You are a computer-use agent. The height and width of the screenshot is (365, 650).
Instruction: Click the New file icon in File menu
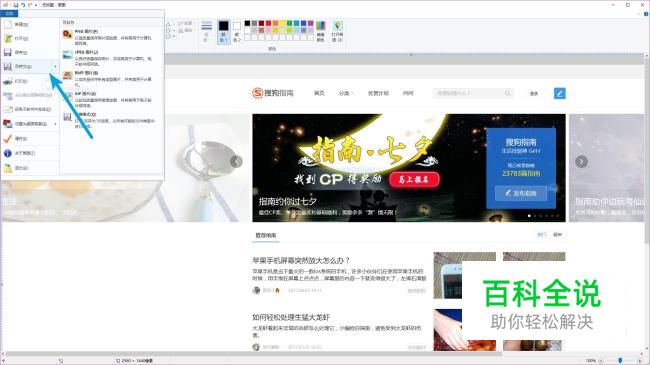click(8, 24)
